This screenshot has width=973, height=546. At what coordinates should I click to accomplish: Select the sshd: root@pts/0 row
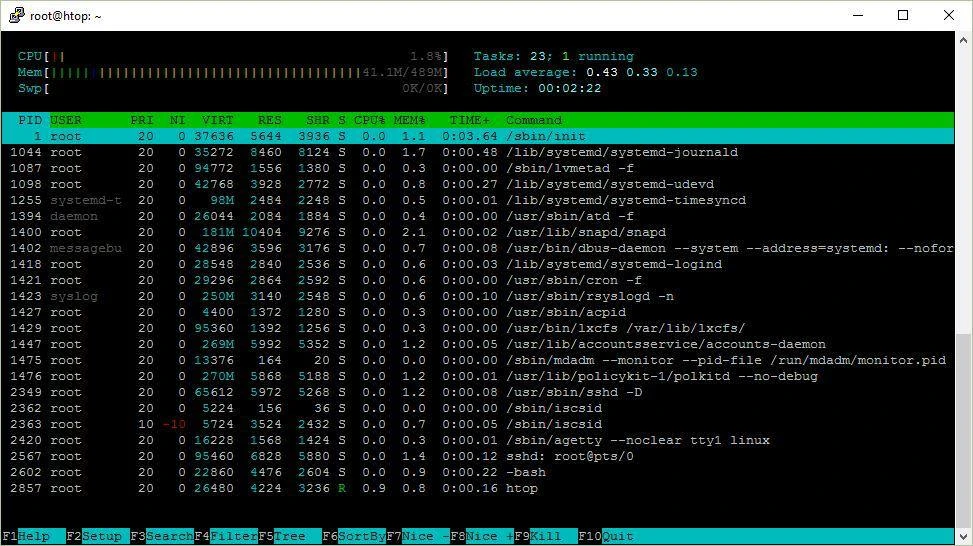tap(478, 457)
